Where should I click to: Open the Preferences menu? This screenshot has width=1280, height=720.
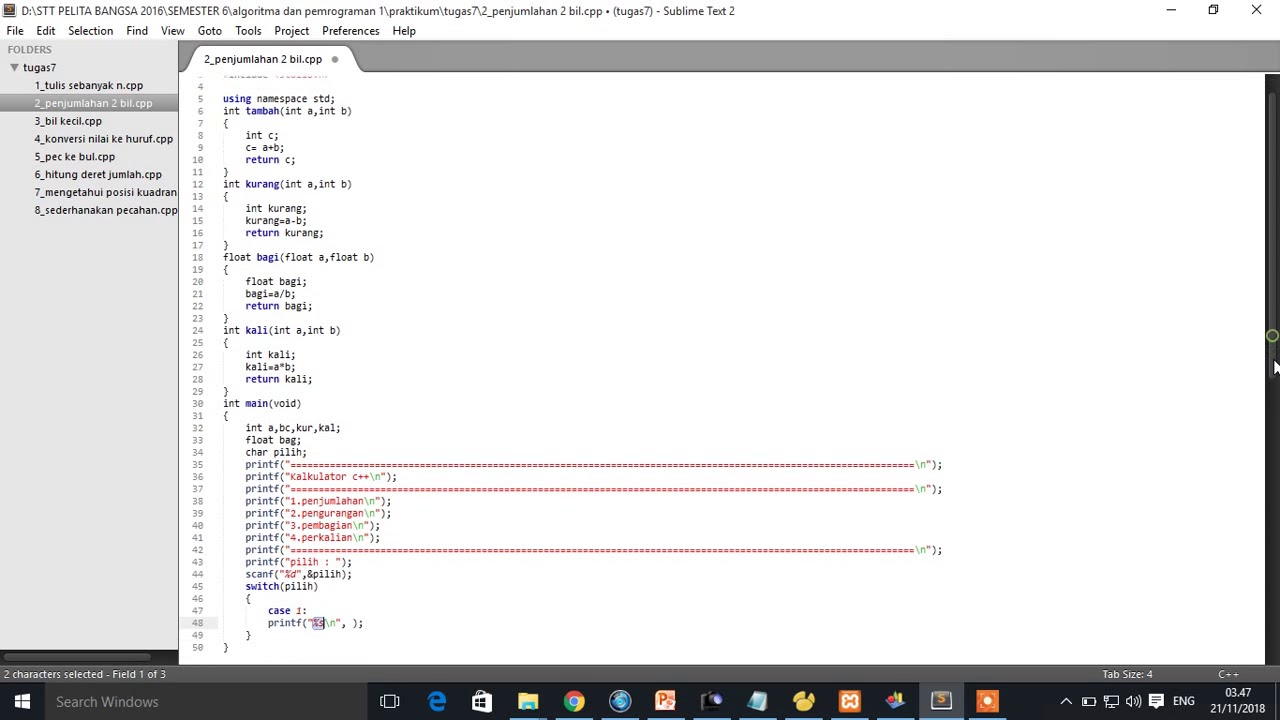pos(351,31)
